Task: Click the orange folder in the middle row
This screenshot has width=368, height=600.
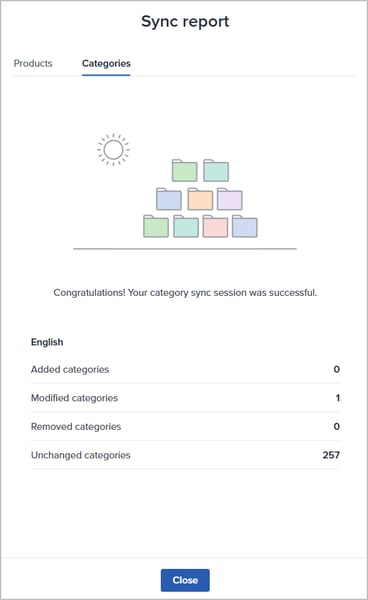Action: 200,199
